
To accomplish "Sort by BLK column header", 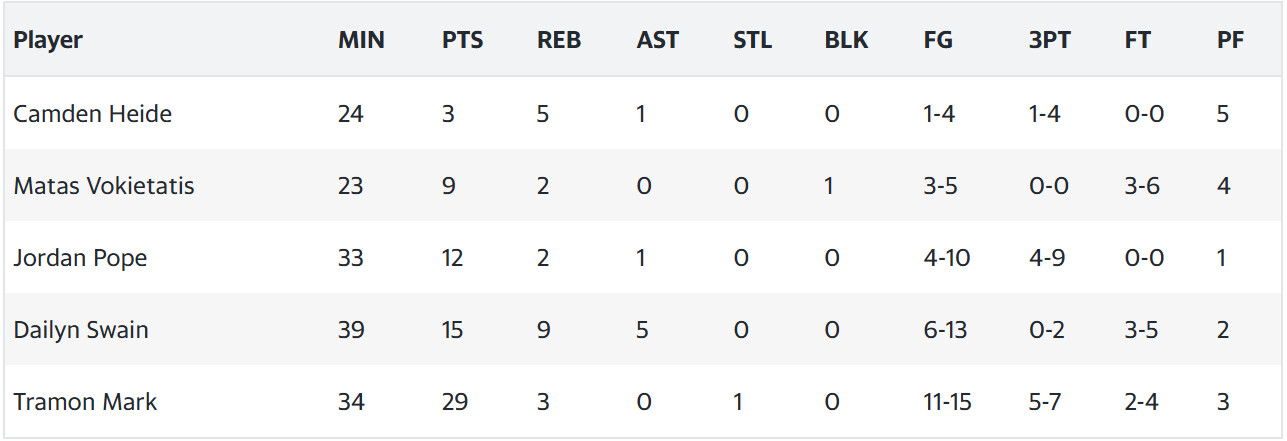I will click(x=846, y=41).
